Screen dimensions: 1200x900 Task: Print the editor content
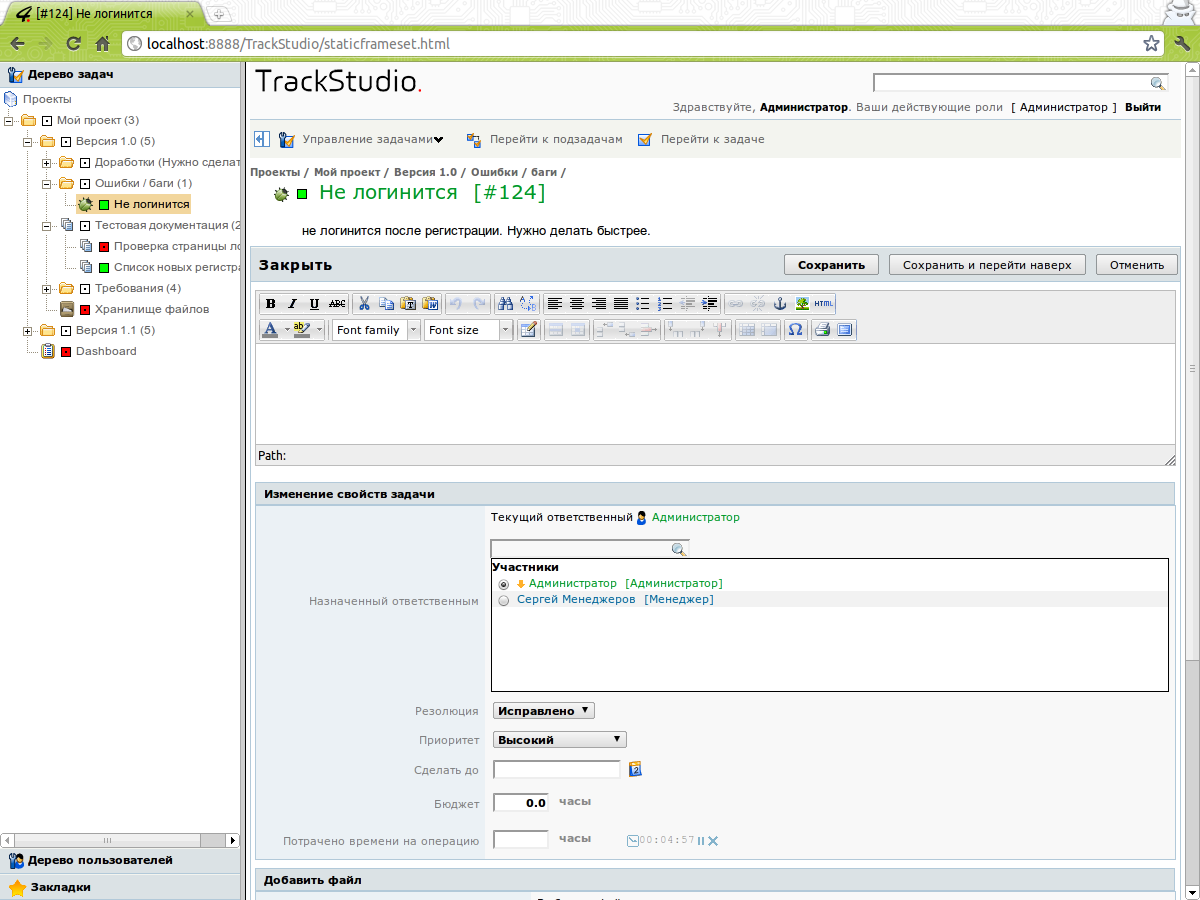pyautogui.click(x=822, y=330)
